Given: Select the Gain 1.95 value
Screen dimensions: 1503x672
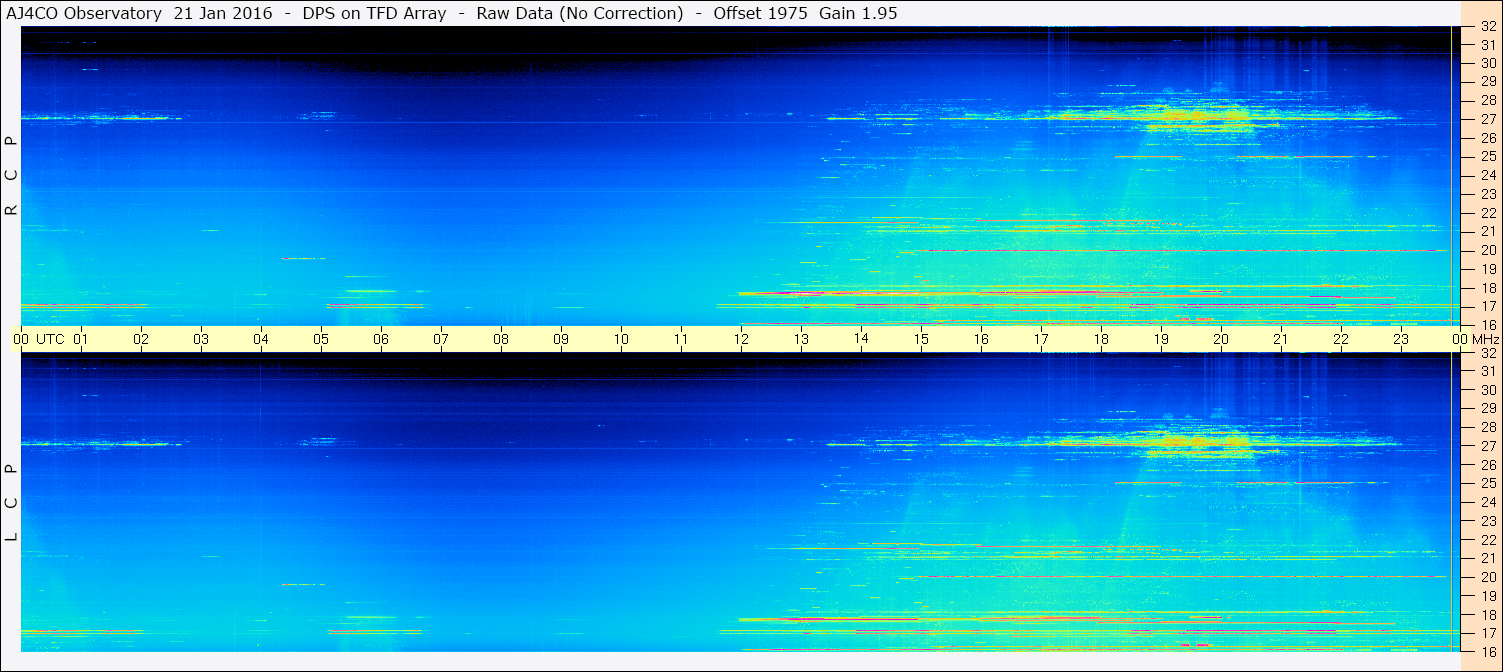Looking at the screenshot, I should tap(858, 13).
